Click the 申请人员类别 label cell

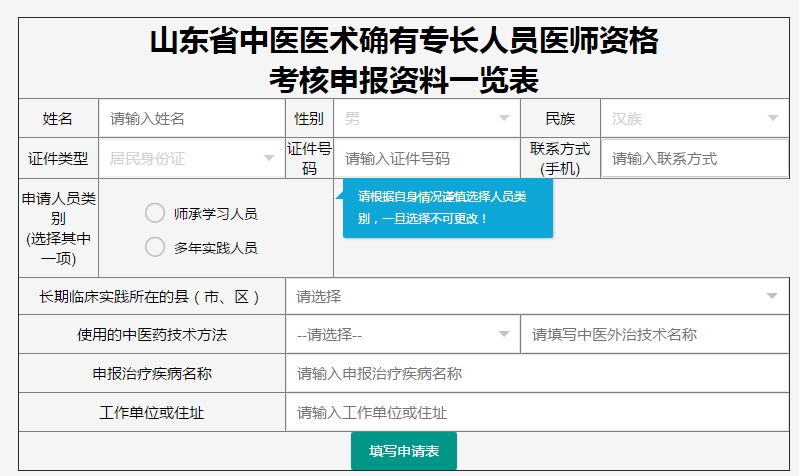(x=58, y=228)
